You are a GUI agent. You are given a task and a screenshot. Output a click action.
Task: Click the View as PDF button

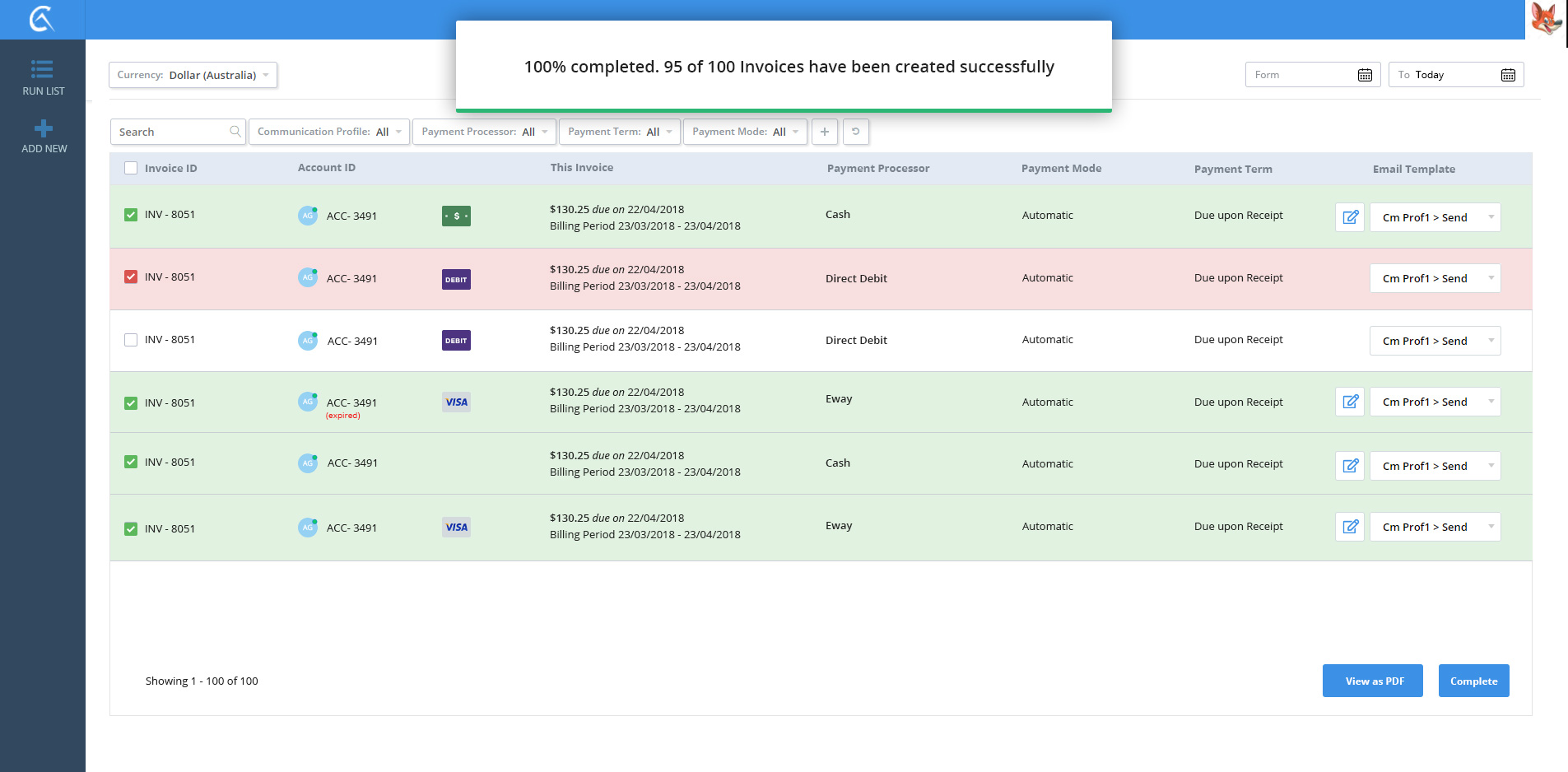(1372, 681)
